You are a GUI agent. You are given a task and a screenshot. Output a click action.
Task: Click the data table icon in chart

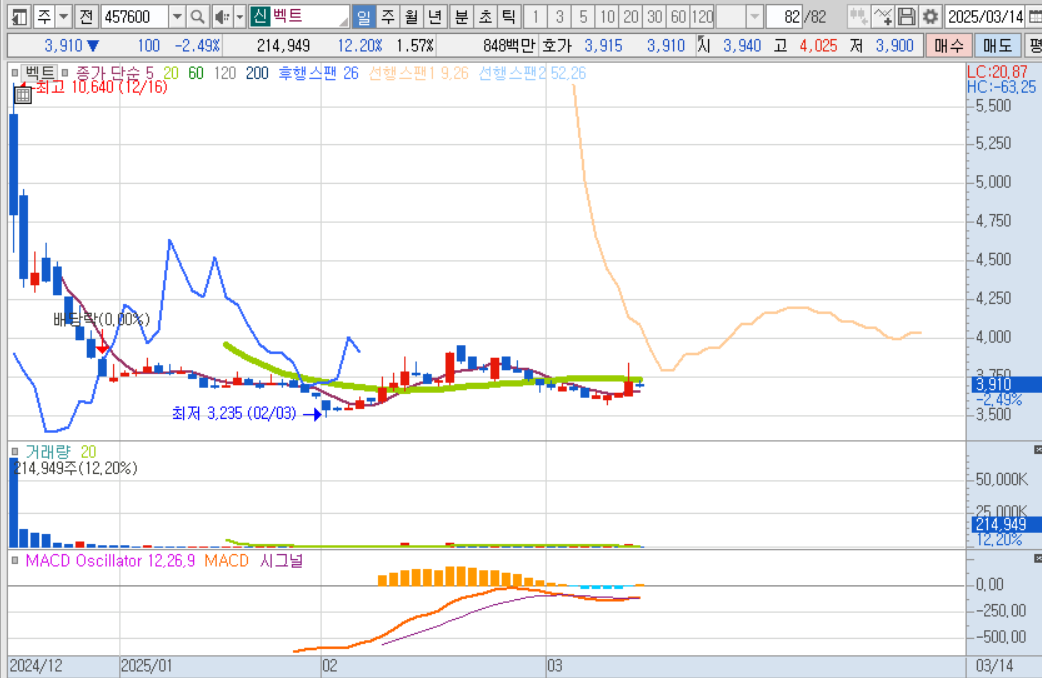pyautogui.click(x=23, y=95)
